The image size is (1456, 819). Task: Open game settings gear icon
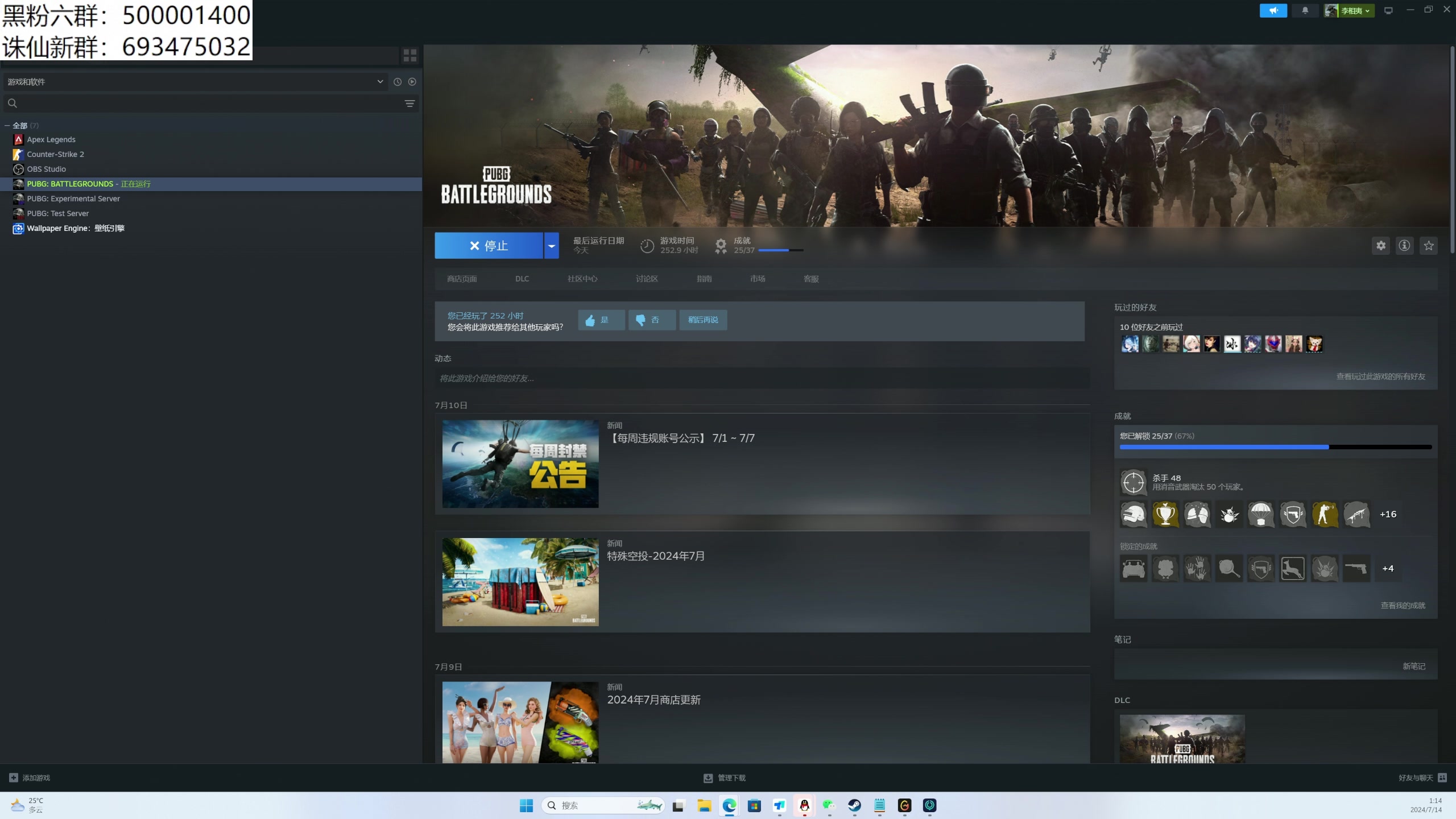tap(1381, 246)
